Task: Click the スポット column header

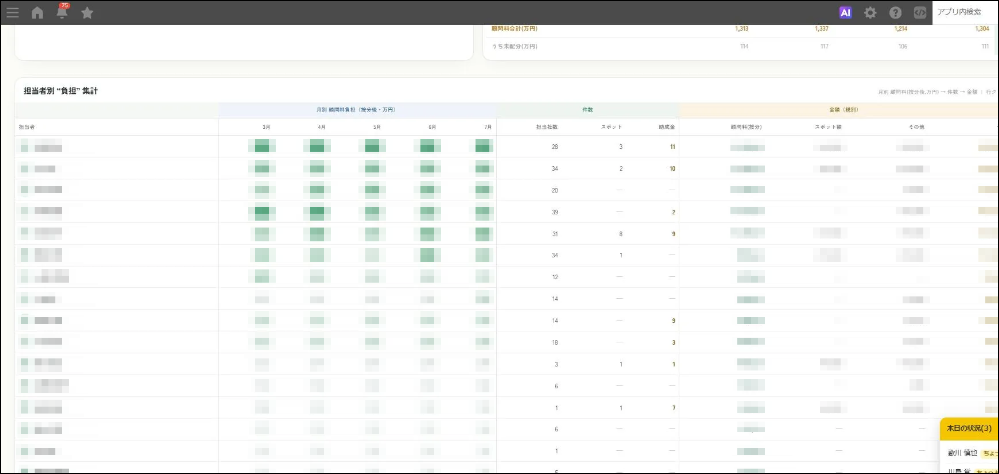Action: click(x=612, y=127)
